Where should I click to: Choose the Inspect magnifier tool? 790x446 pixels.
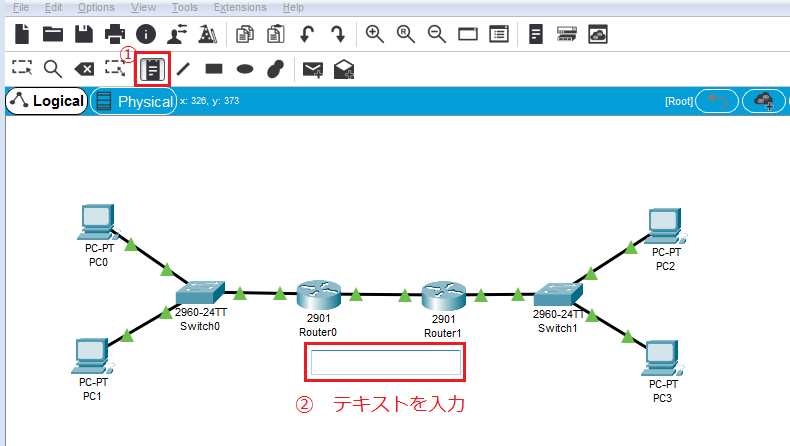pyautogui.click(x=53, y=69)
